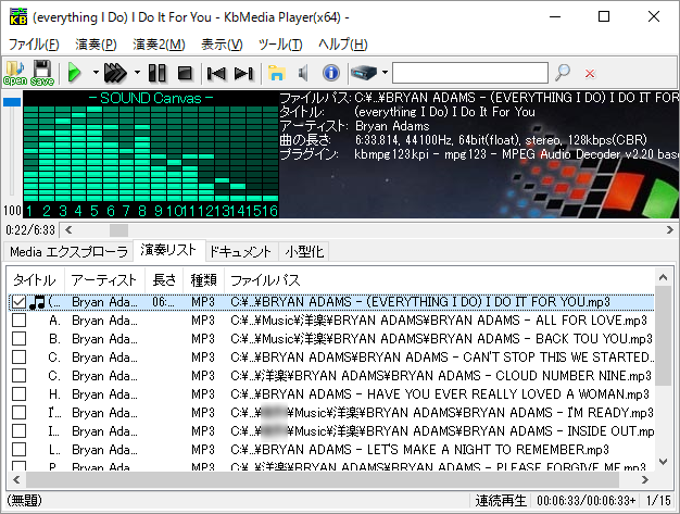
Task: Open the output device dropdown arrow
Action: pos(385,72)
